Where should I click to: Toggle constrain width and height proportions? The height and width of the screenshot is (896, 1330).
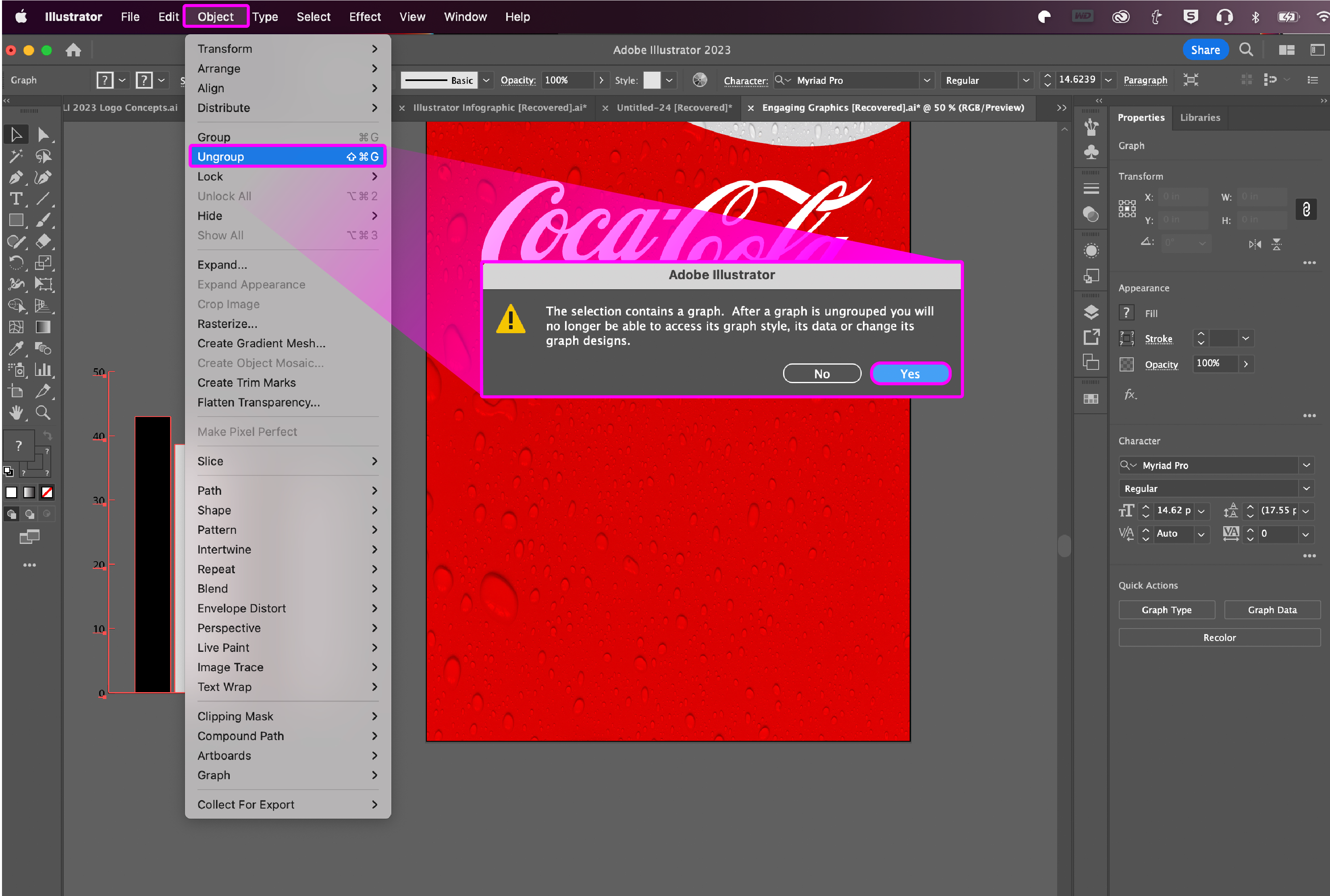(x=1306, y=209)
